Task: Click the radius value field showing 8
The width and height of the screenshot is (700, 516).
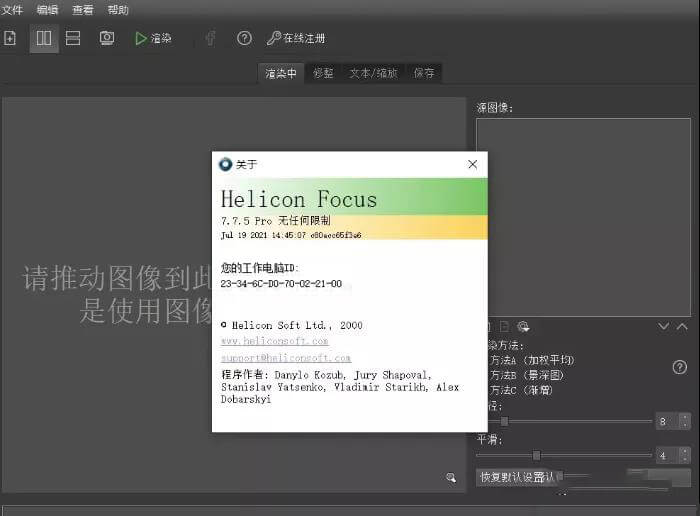Action: pos(667,421)
